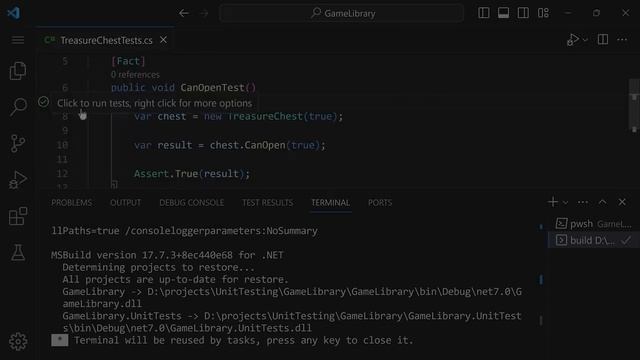Create a new terminal with plus icon
The image size is (640, 360).
[553, 202]
